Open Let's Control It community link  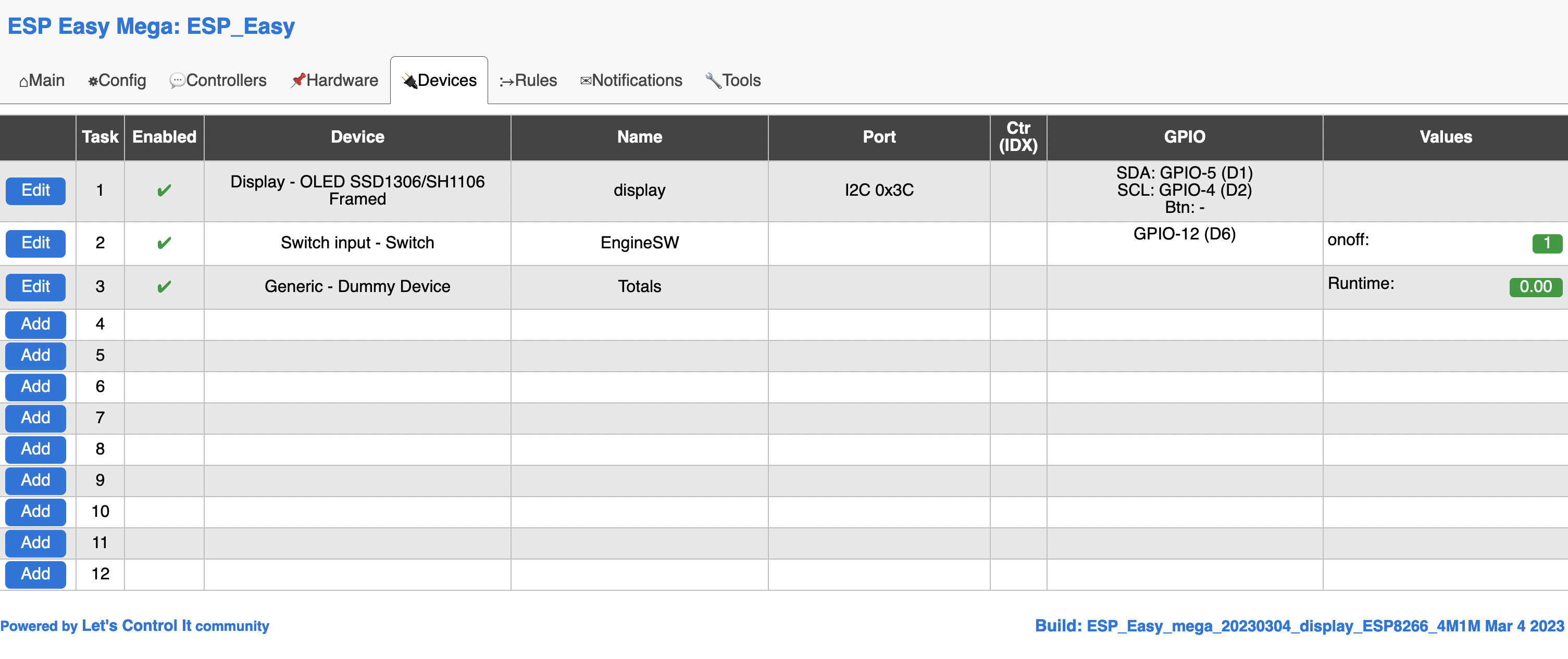[176, 626]
